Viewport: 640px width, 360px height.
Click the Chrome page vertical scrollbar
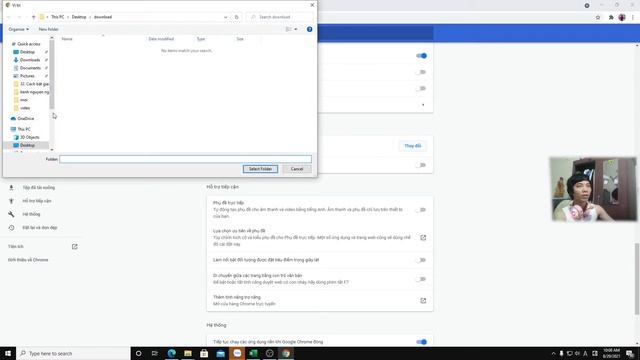[x=637, y=279]
